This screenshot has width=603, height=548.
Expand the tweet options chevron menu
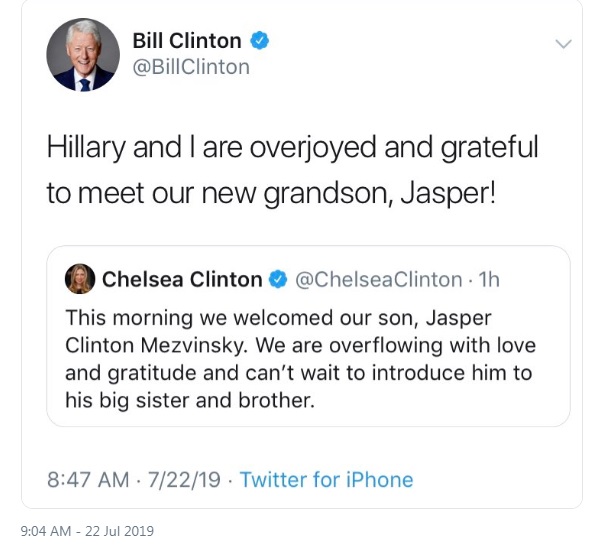pyautogui.click(x=564, y=44)
